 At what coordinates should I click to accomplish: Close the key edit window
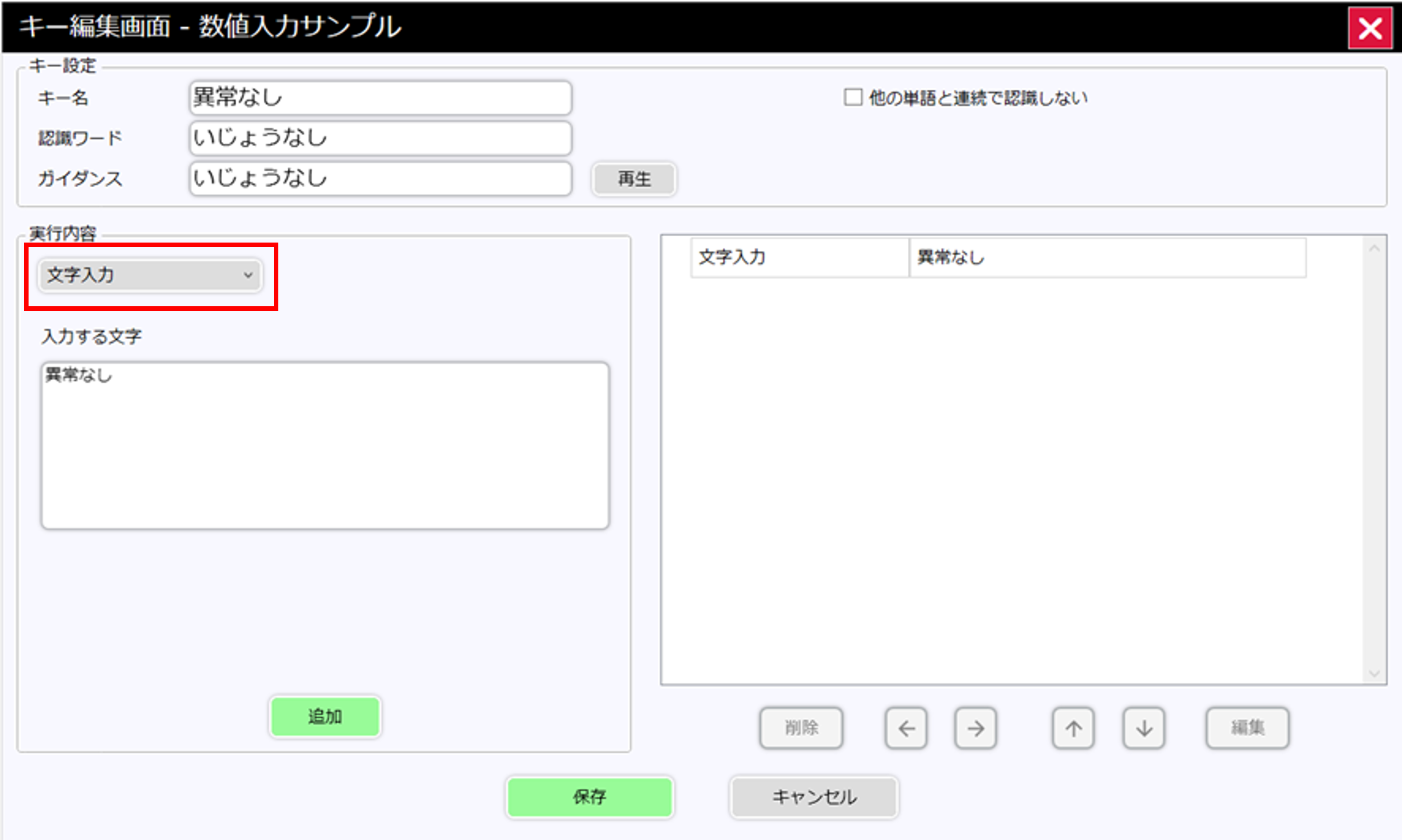1369,28
